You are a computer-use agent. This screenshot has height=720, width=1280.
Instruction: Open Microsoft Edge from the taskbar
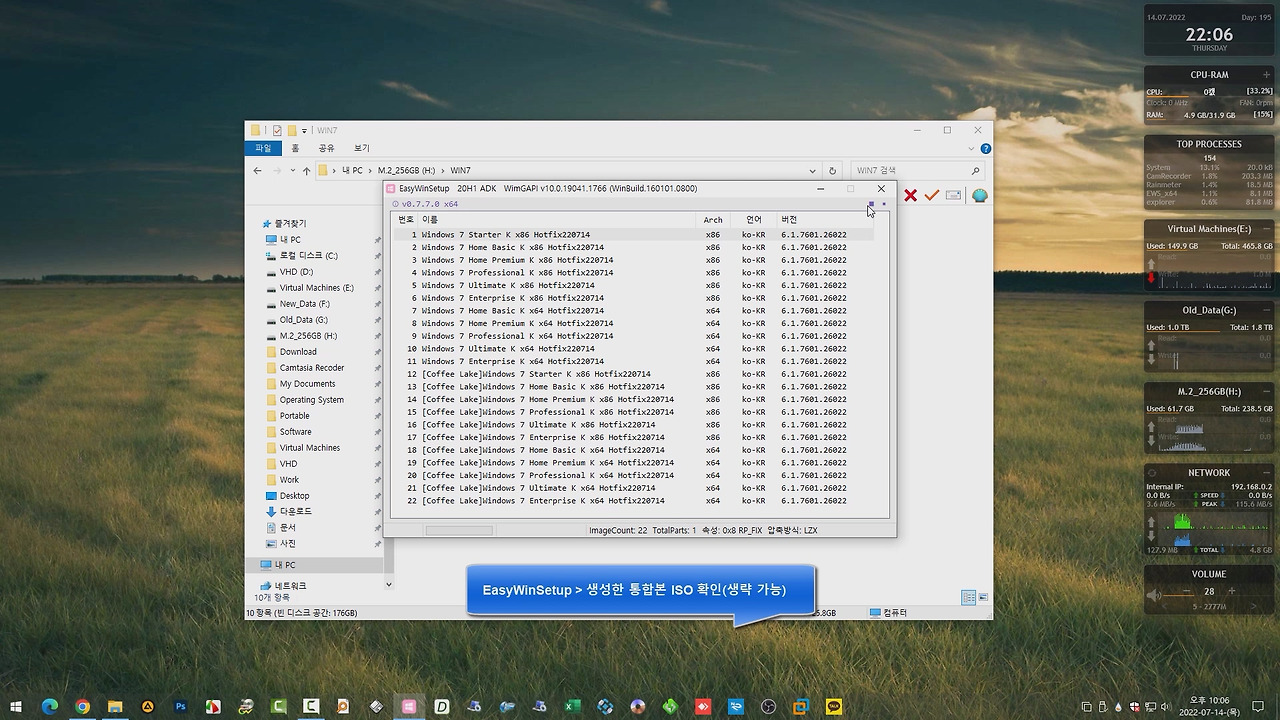click(49, 707)
